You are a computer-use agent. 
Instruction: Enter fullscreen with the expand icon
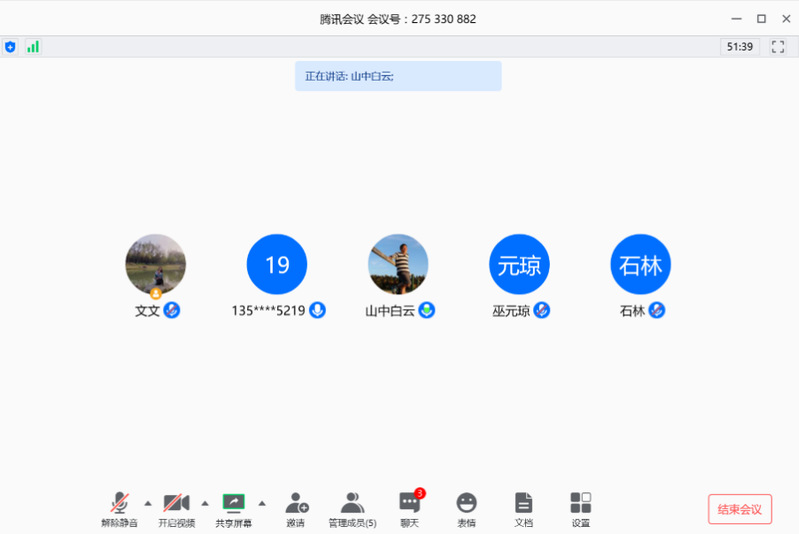[778, 46]
